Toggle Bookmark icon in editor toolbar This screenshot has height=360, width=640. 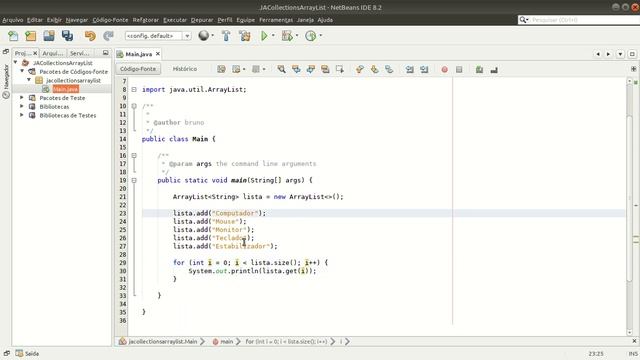[x=389, y=69]
